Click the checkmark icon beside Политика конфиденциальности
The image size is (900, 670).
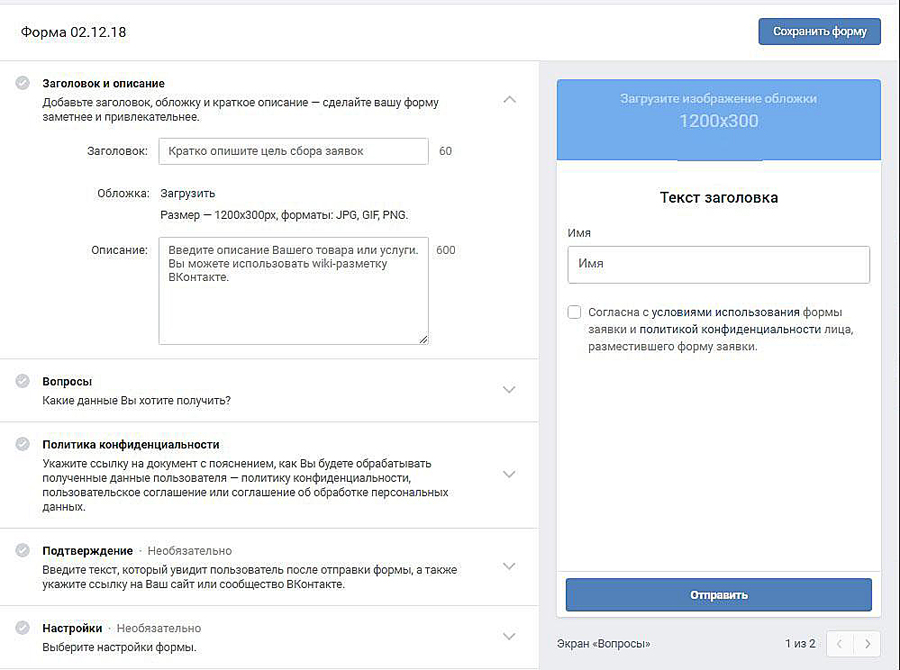22,444
